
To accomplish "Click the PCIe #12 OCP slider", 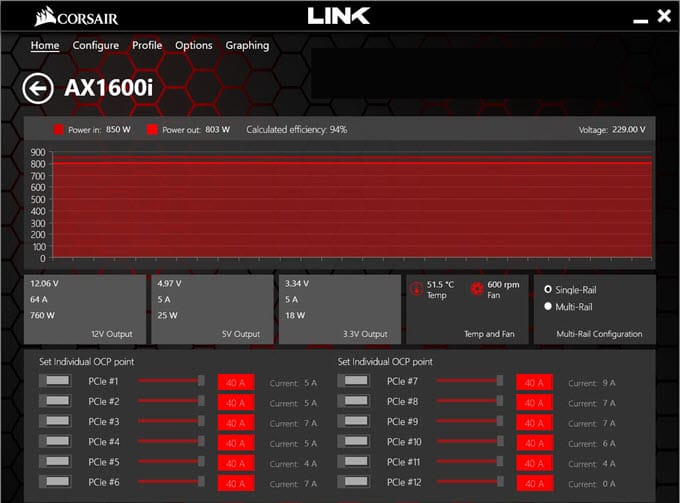I will 470,481.
